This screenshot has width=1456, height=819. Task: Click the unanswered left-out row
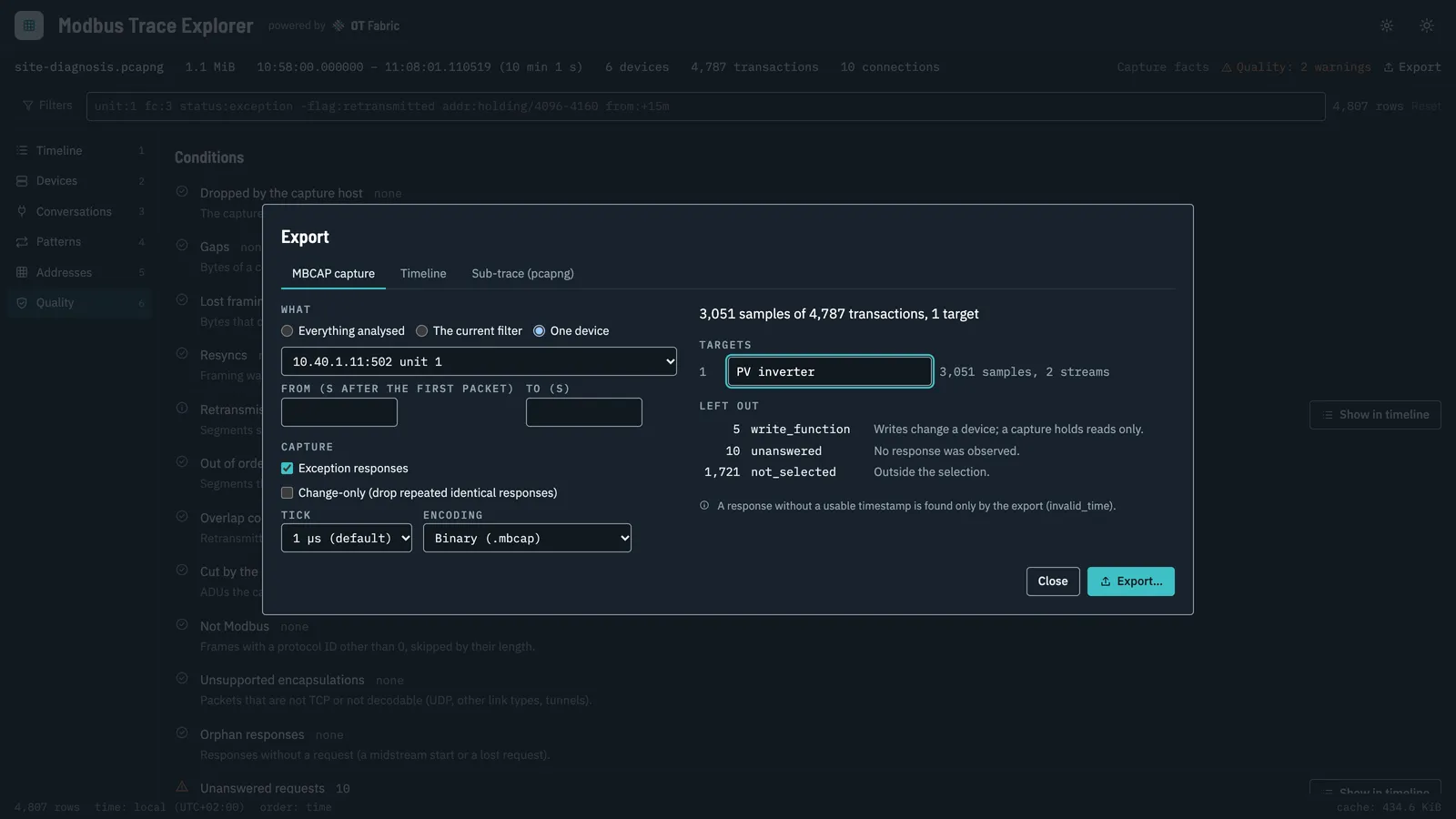point(923,451)
